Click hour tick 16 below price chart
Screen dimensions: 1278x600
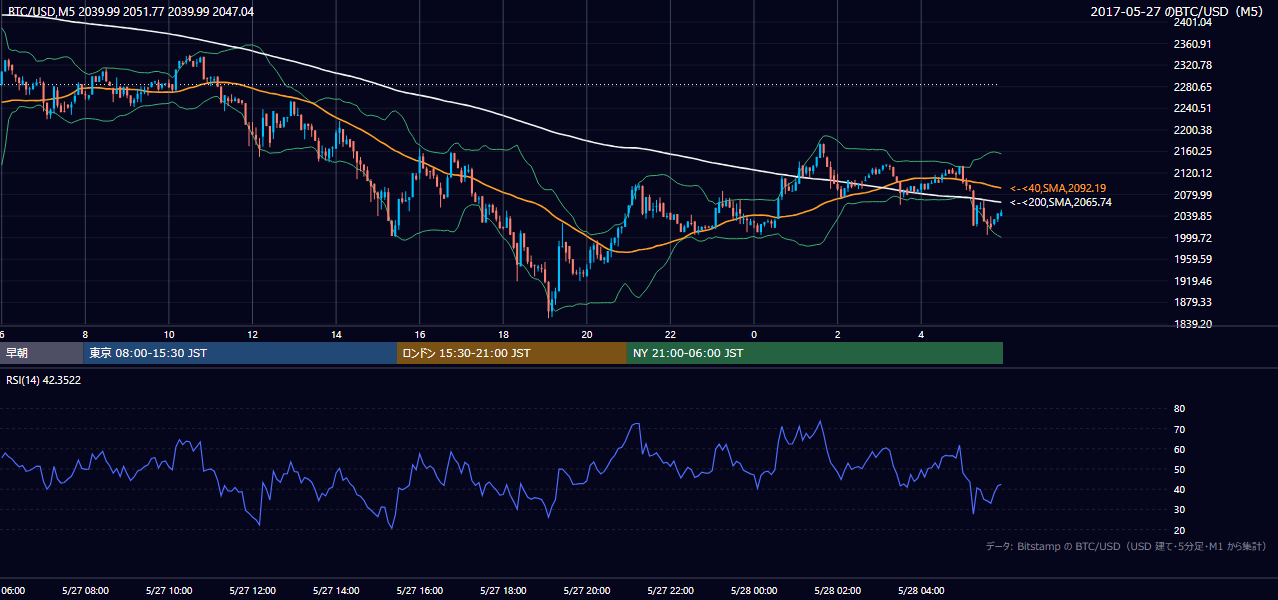[x=419, y=334]
